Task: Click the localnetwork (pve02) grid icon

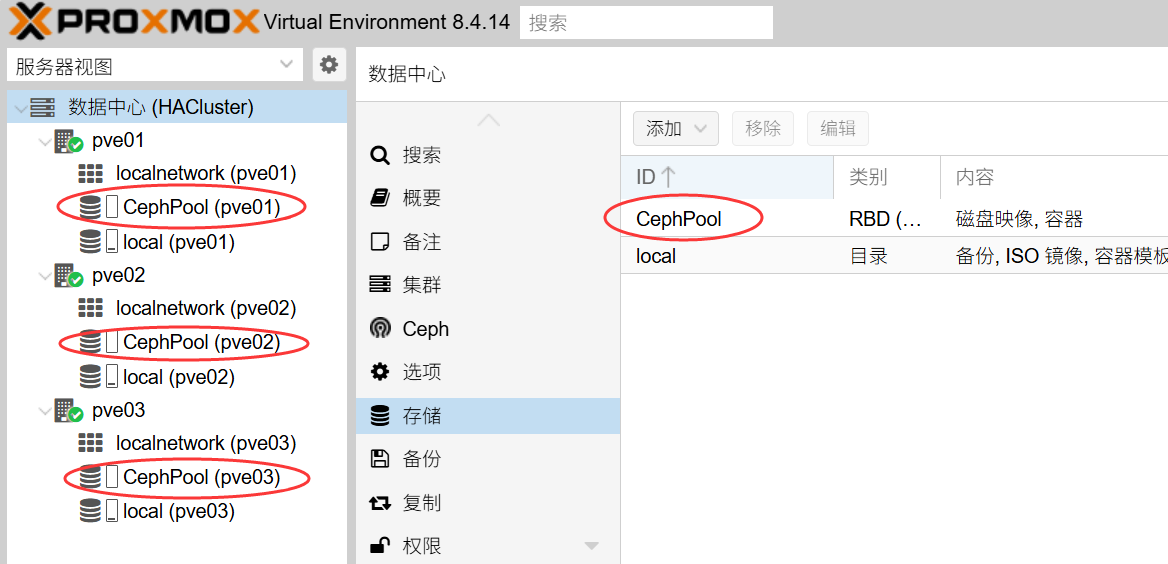Action: (x=90, y=308)
